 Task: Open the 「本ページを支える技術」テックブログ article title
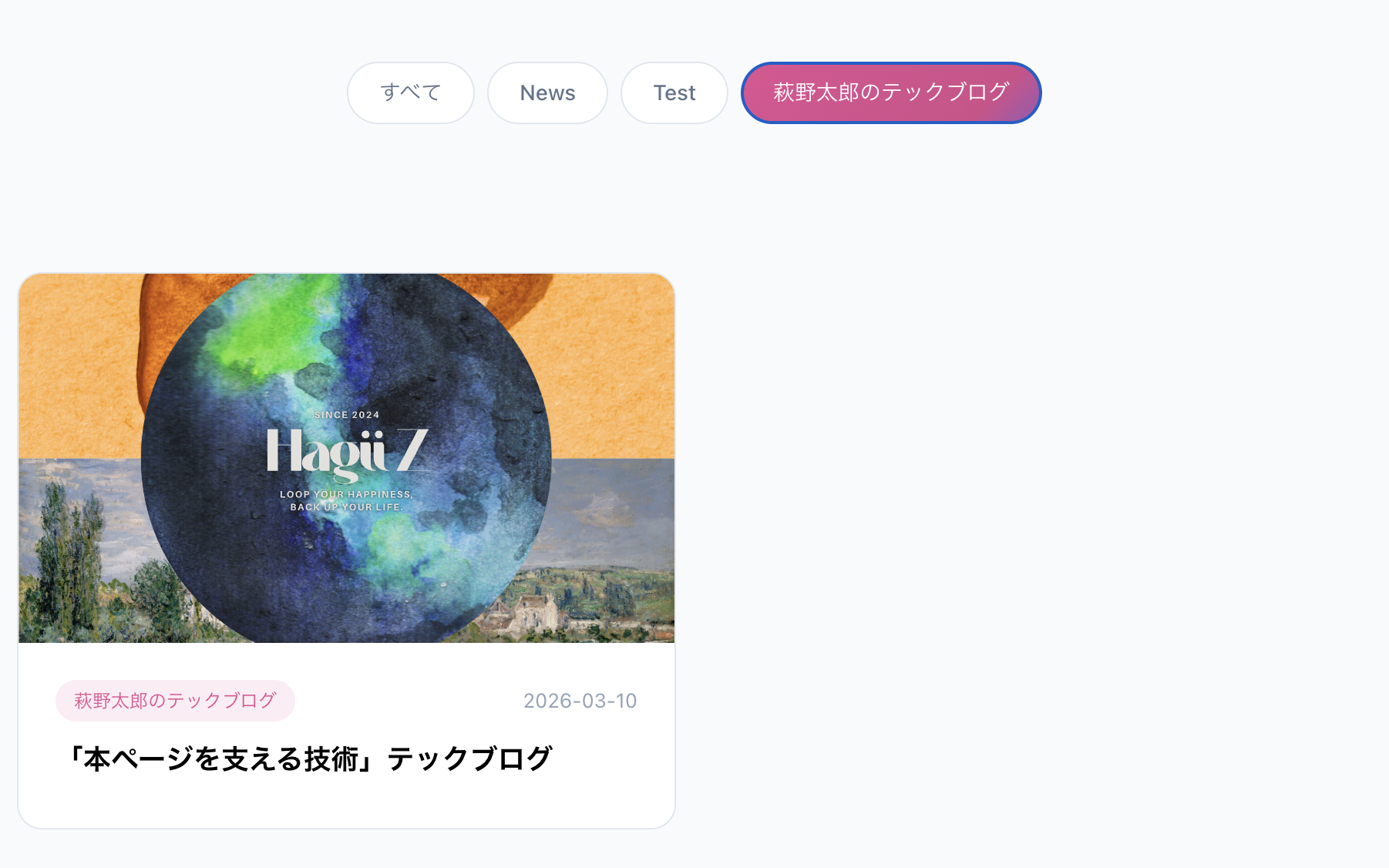click(307, 759)
